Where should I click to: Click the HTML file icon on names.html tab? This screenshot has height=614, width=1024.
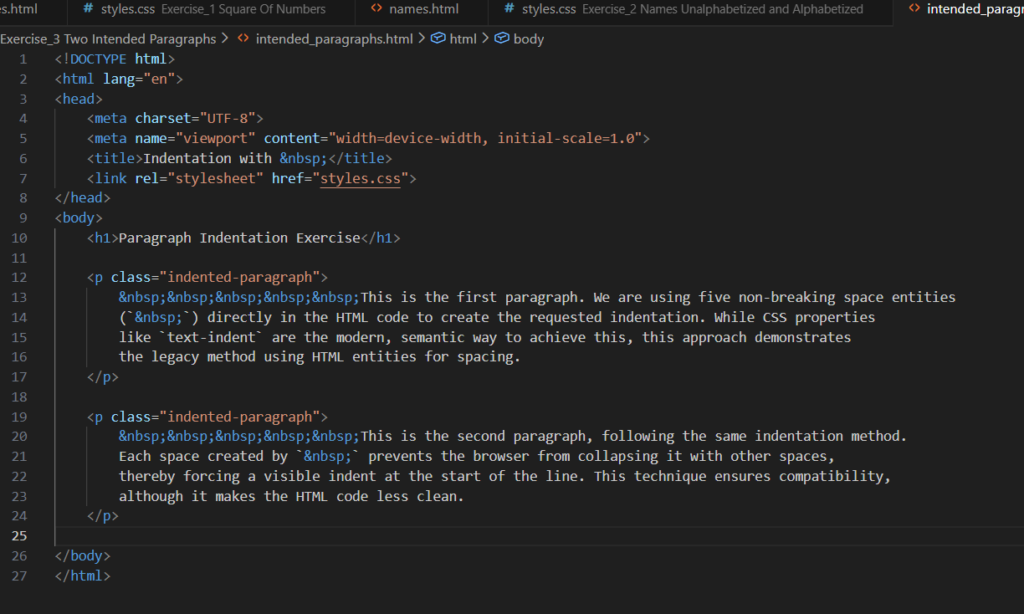[376, 9]
